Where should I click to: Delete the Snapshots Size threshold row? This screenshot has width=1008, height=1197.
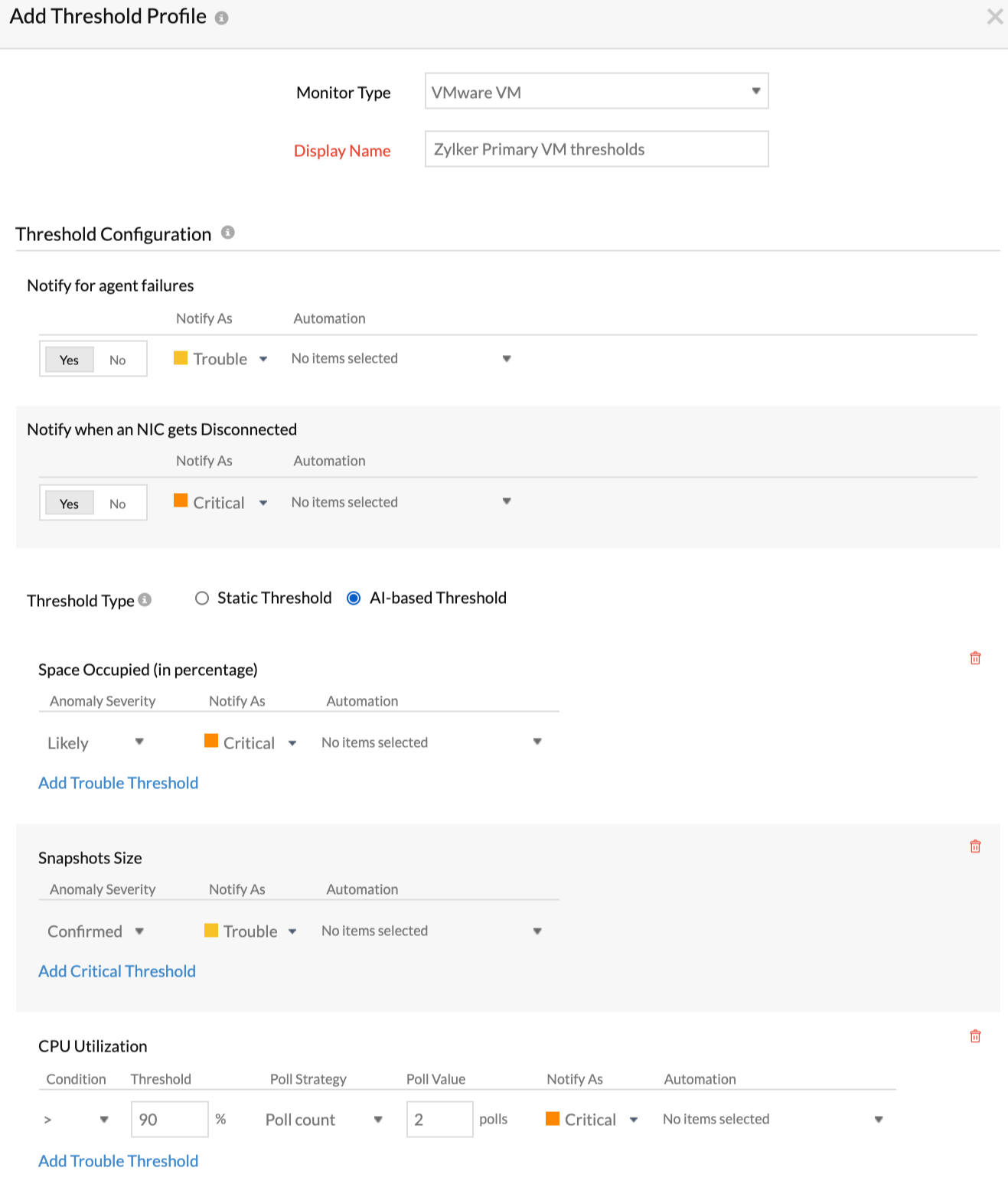tap(975, 846)
